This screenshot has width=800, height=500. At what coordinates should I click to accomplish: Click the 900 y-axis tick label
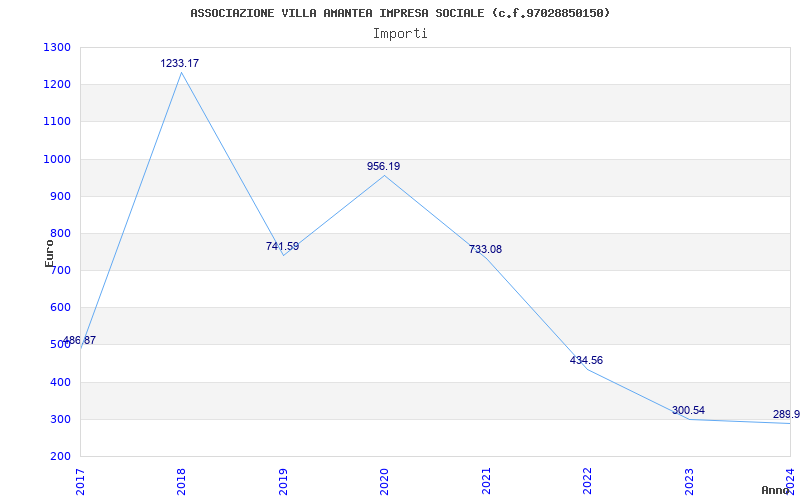60,196
